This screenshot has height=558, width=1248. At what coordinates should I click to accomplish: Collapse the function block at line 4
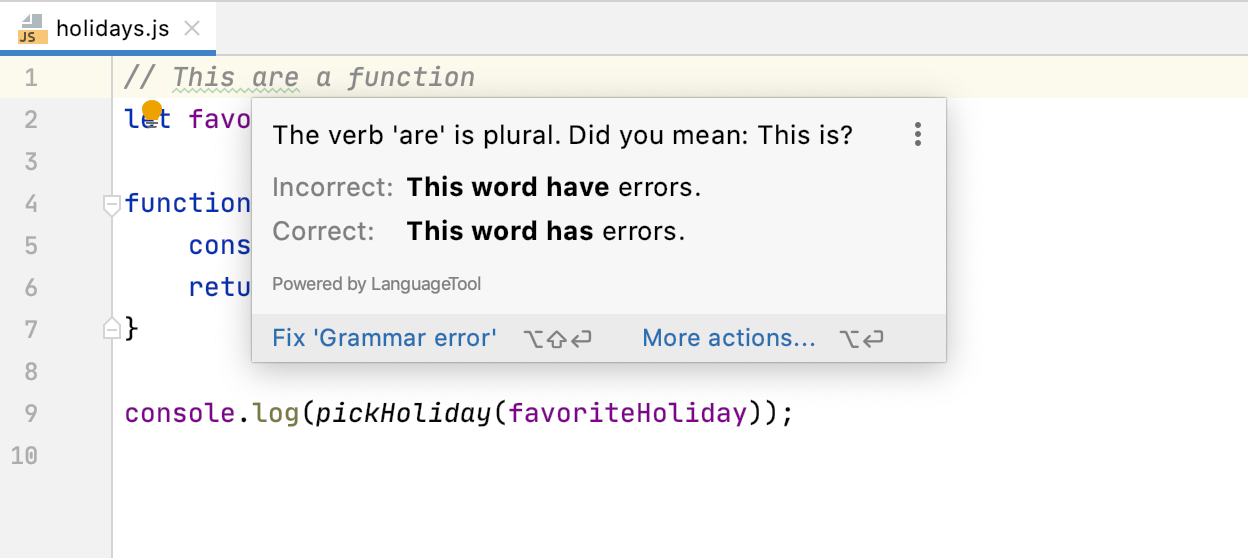112,205
